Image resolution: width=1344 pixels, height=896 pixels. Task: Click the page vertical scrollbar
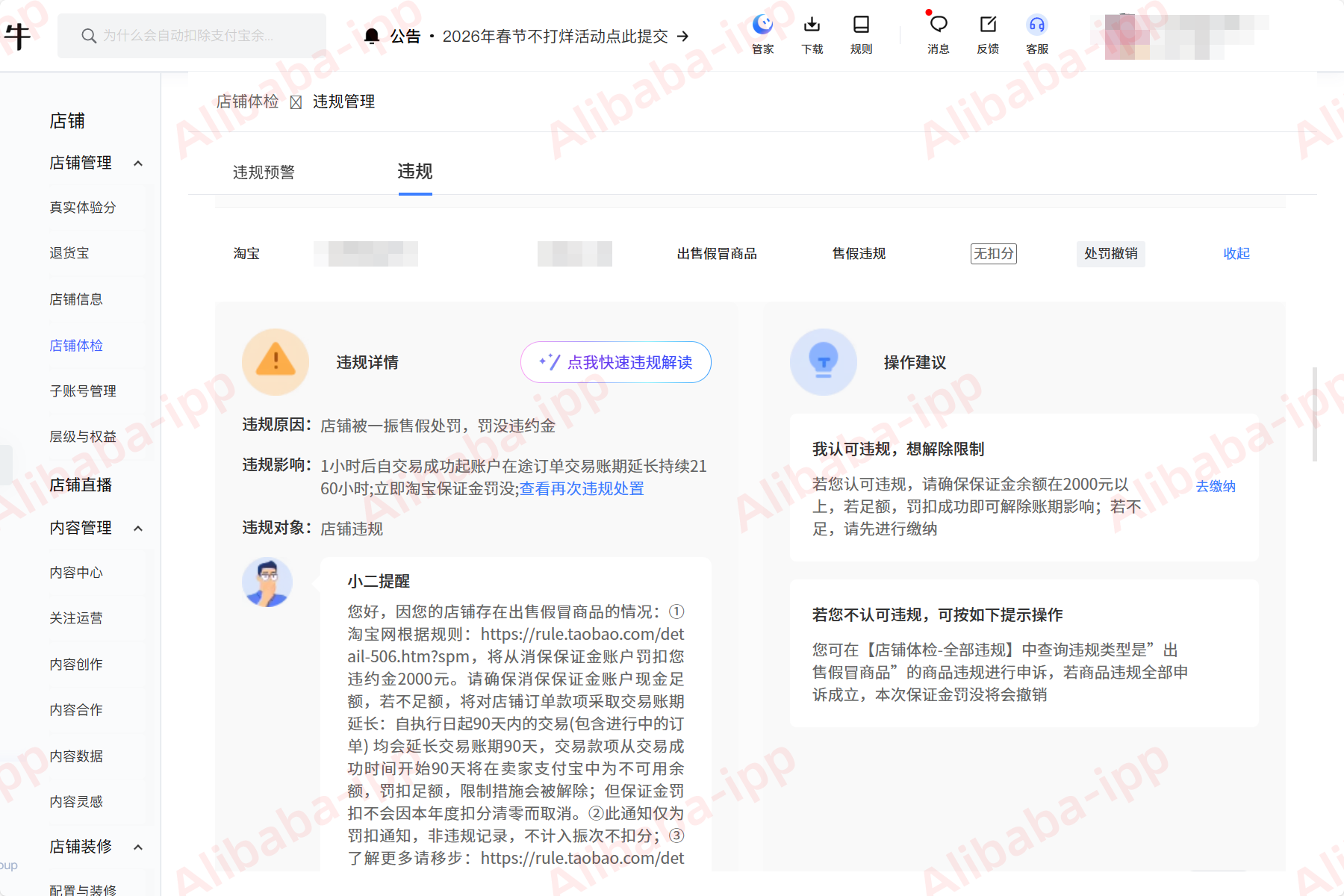tap(1315, 414)
